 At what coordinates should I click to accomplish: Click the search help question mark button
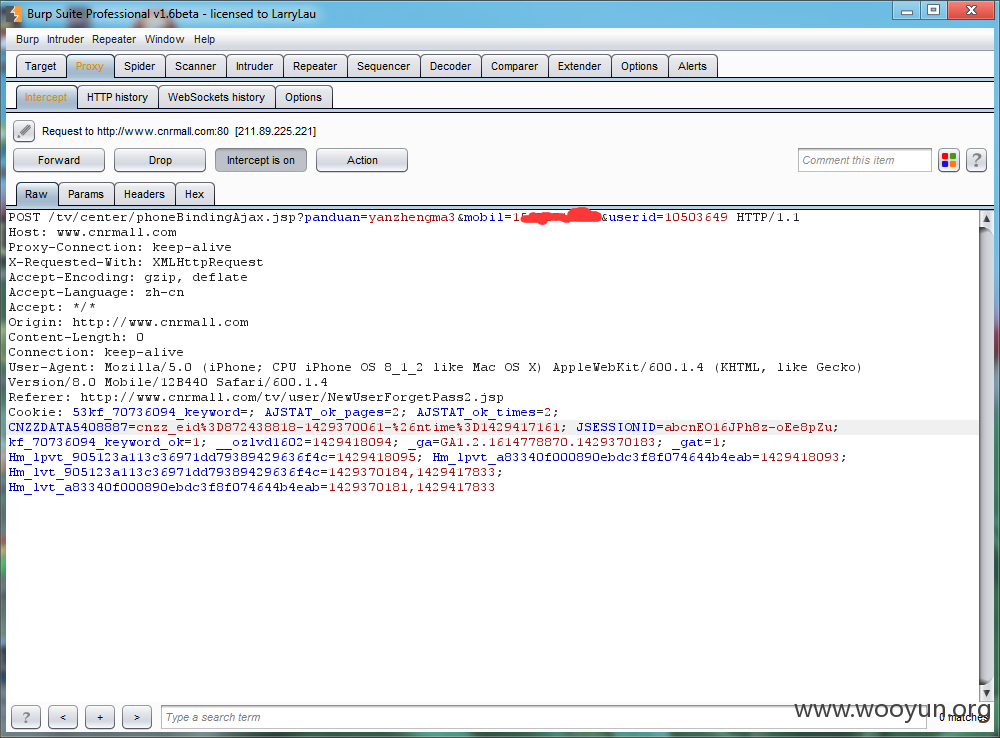pyautogui.click(x=26, y=717)
